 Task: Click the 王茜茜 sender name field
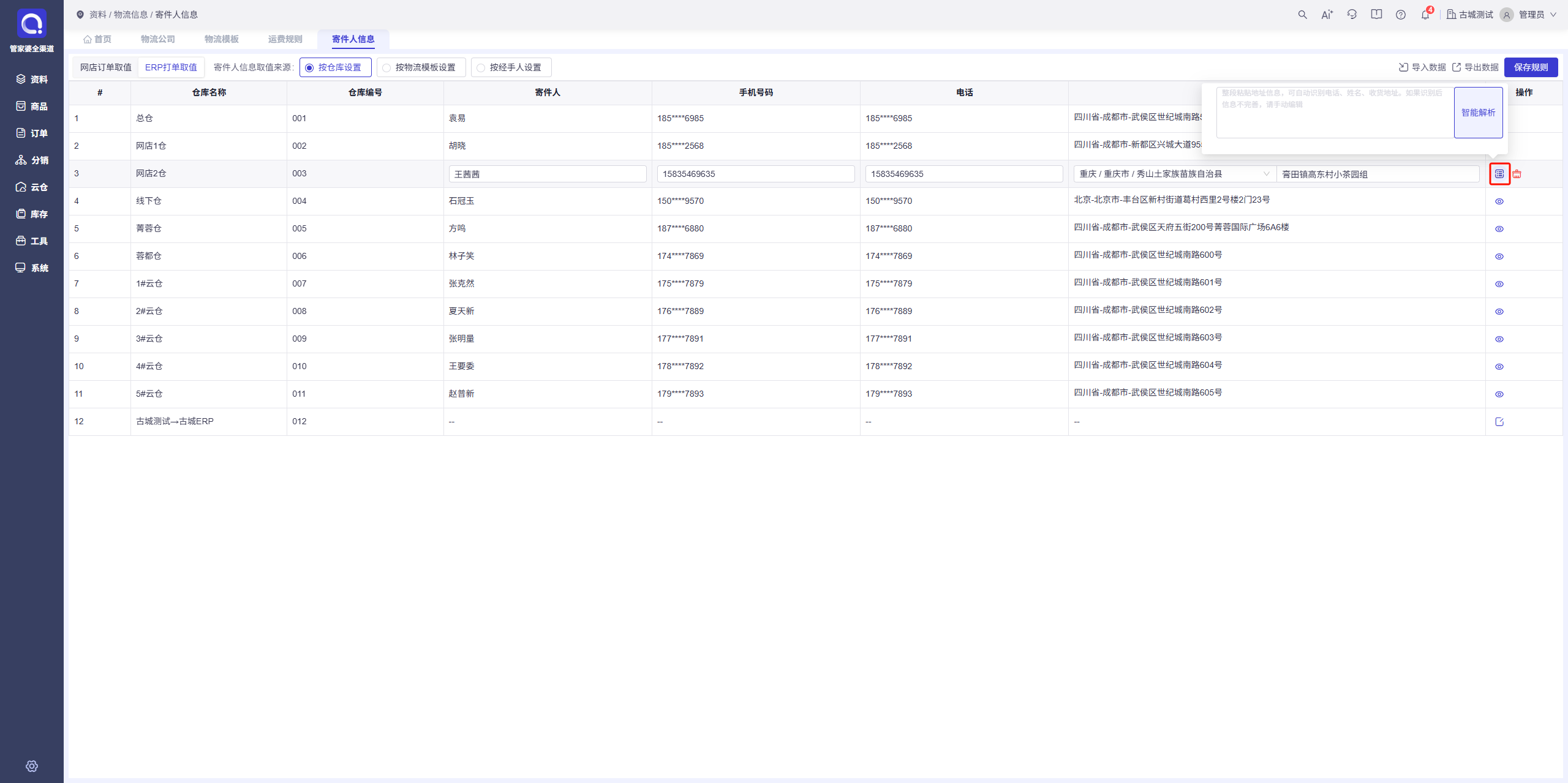[x=548, y=174]
